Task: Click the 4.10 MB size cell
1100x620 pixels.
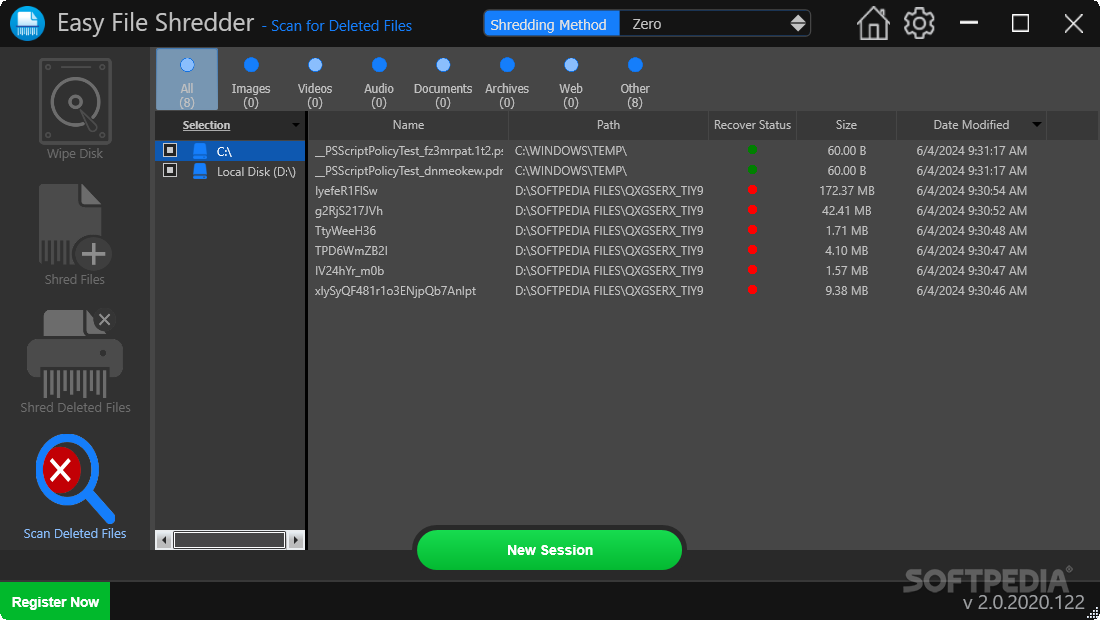Action: tap(846, 250)
